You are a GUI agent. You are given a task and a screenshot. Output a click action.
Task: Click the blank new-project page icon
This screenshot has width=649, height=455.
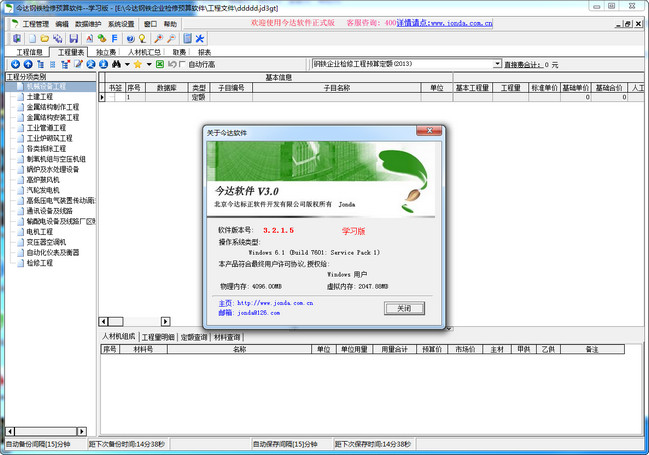[32, 39]
